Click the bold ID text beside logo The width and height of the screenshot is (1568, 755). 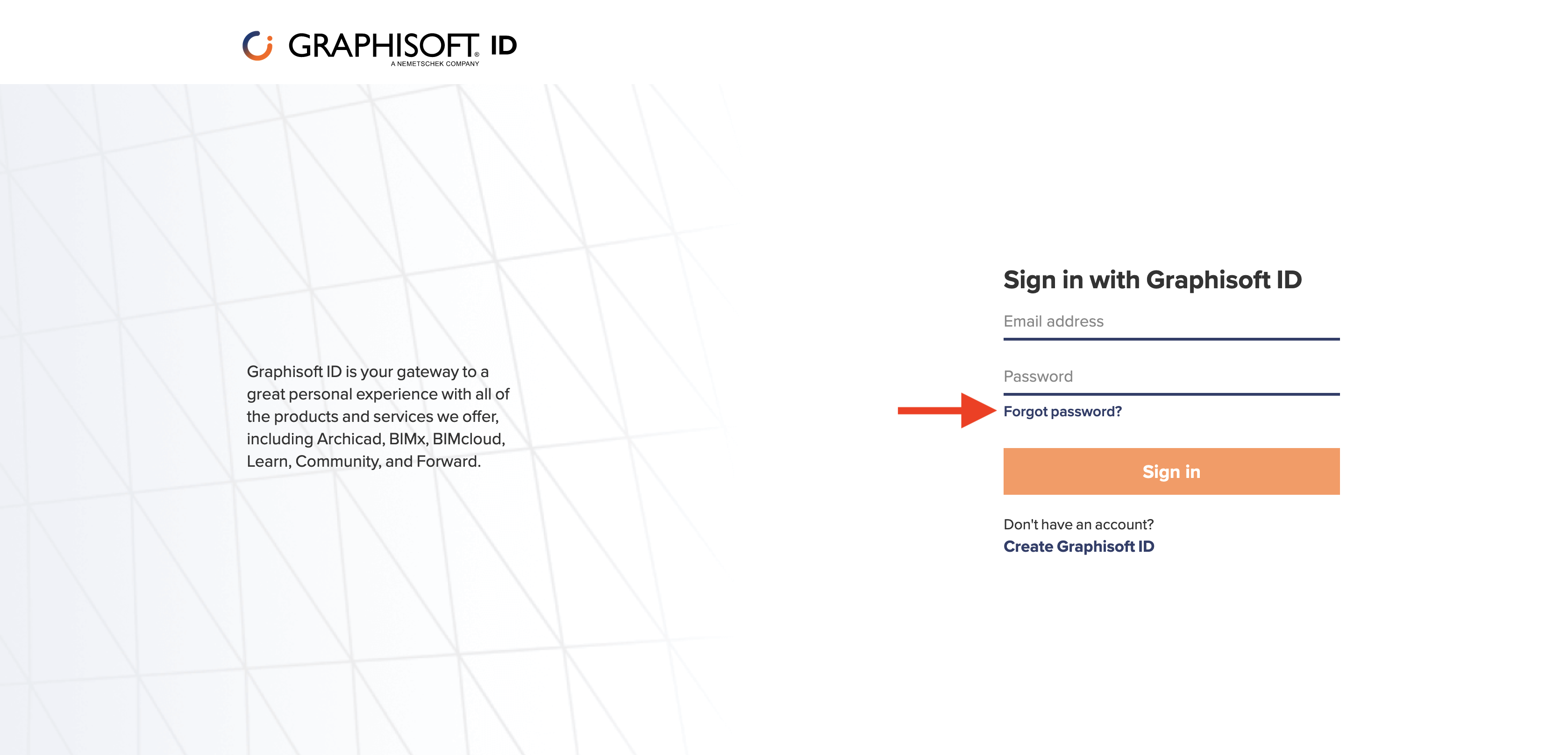click(503, 46)
